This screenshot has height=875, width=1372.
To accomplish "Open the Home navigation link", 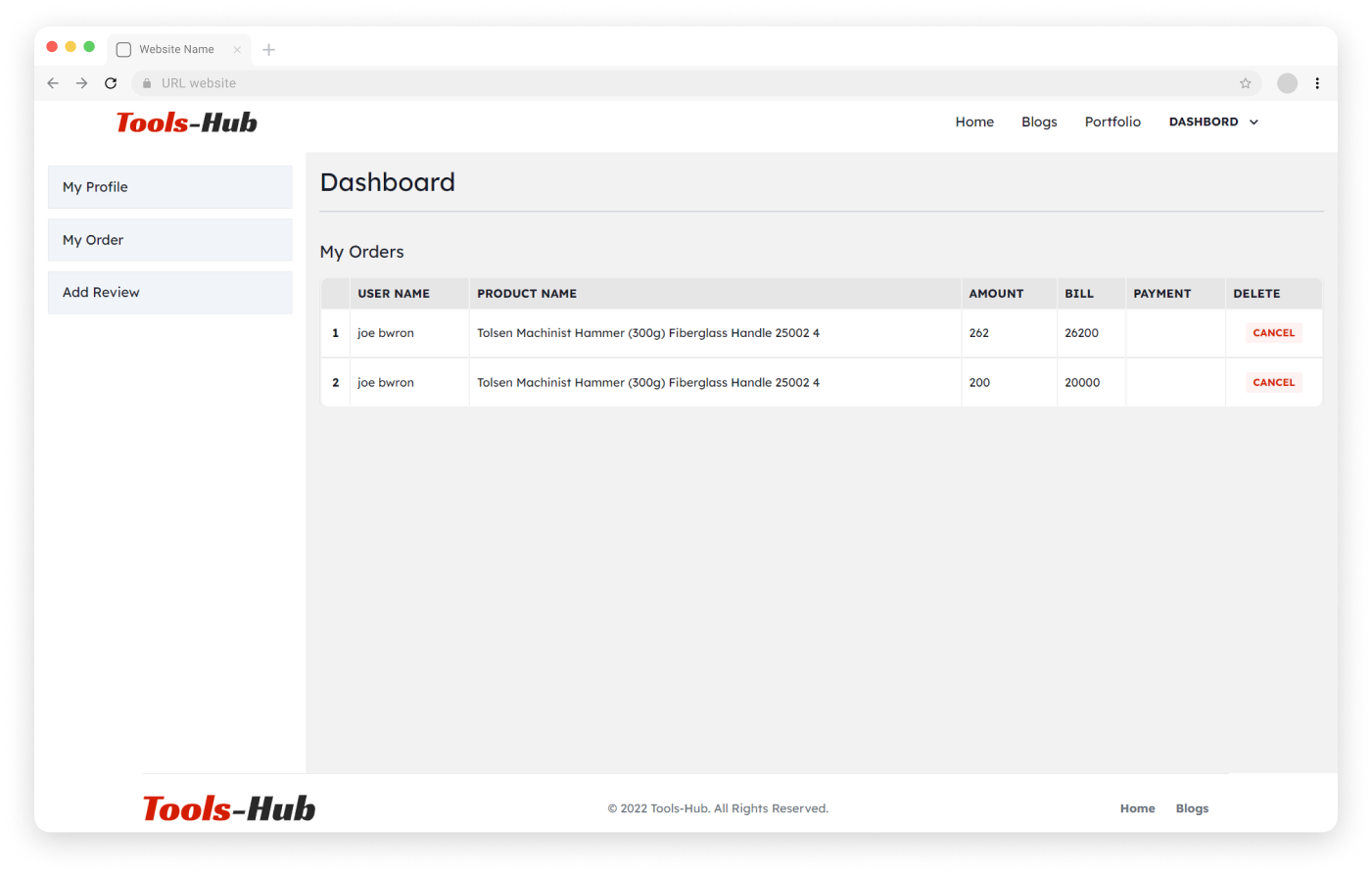I will 974,122.
